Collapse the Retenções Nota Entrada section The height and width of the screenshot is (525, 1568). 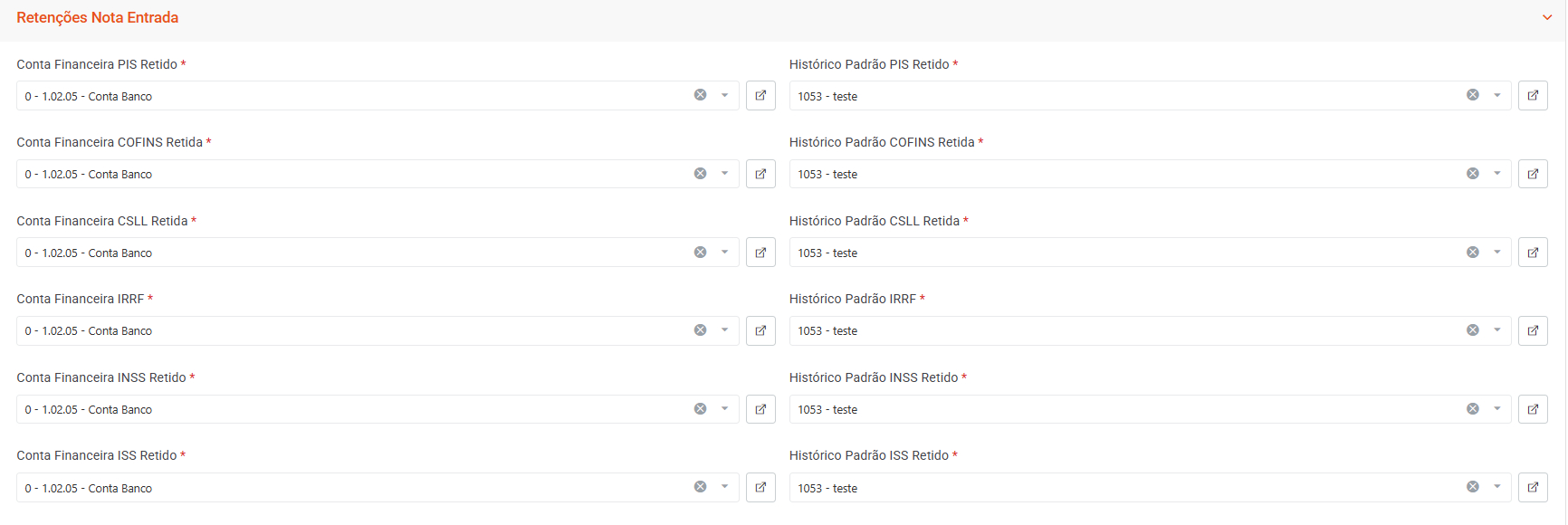(x=1547, y=17)
